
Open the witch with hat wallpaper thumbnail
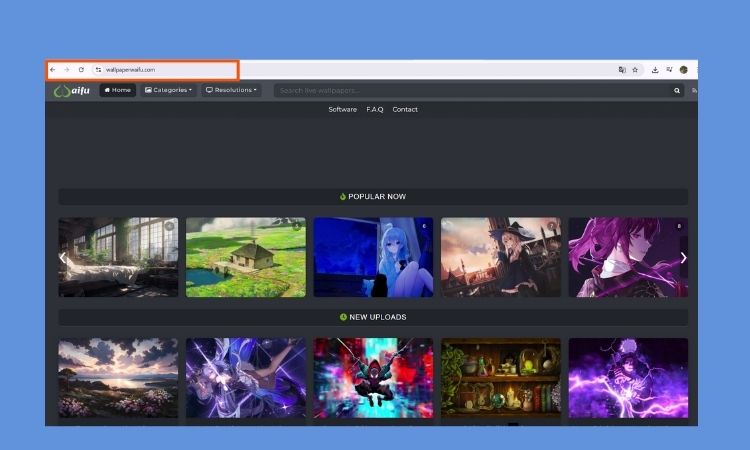pos(501,257)
